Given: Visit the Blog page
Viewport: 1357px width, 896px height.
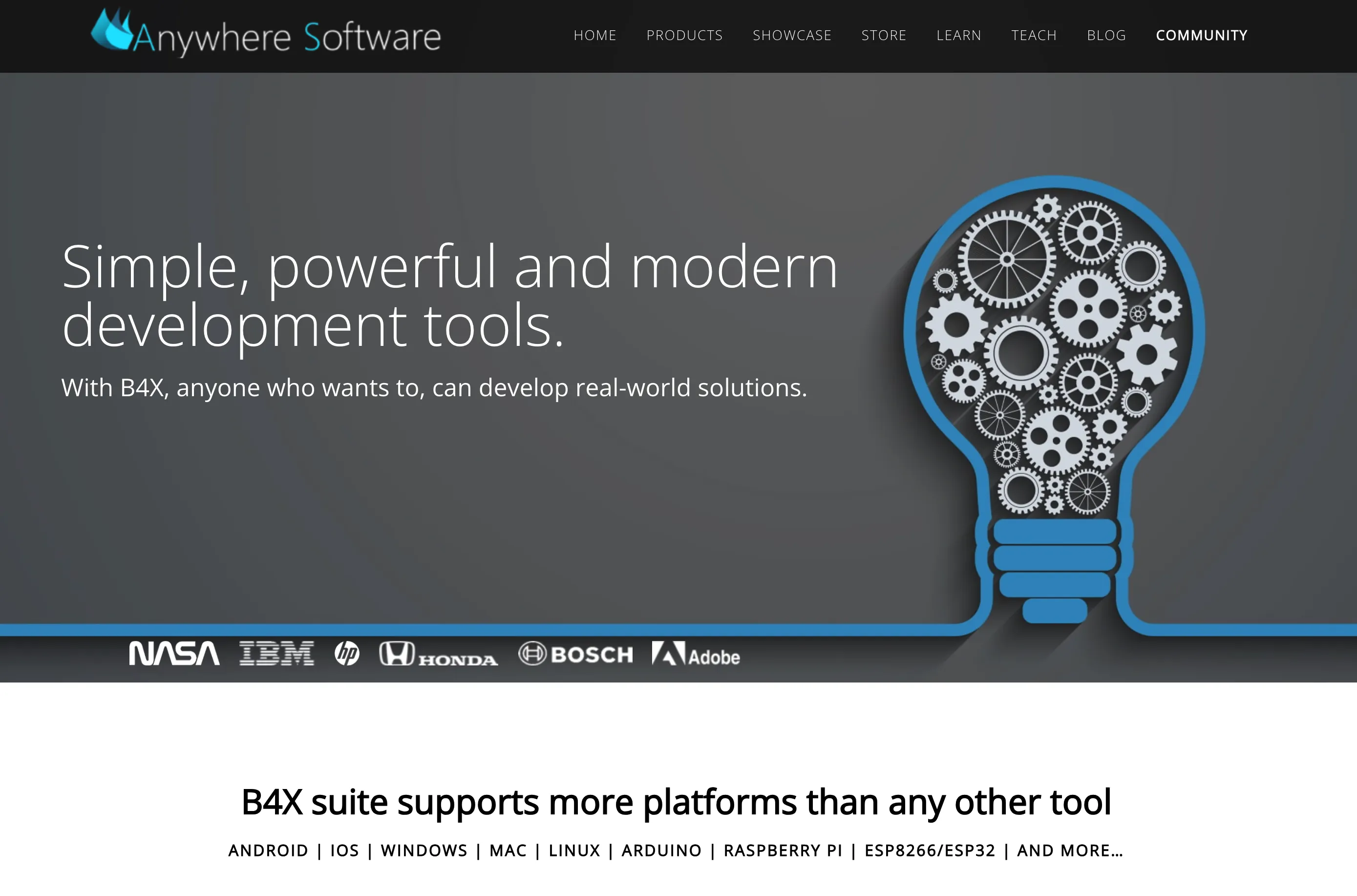Looking at the screenshot, I should coord(1106,36).
